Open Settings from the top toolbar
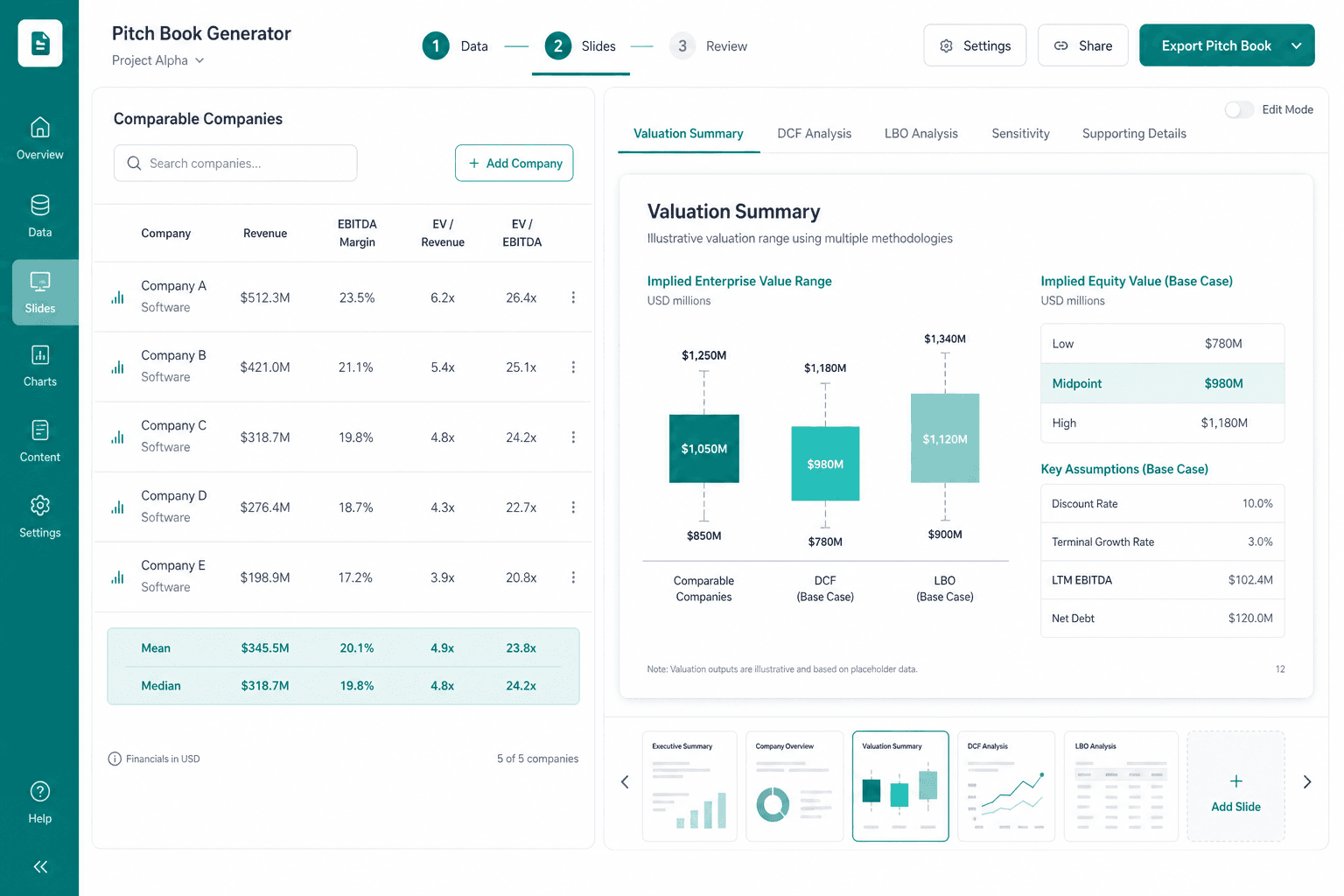The height and width of the screenshot is (896, 1344). (x=975, y=45)
